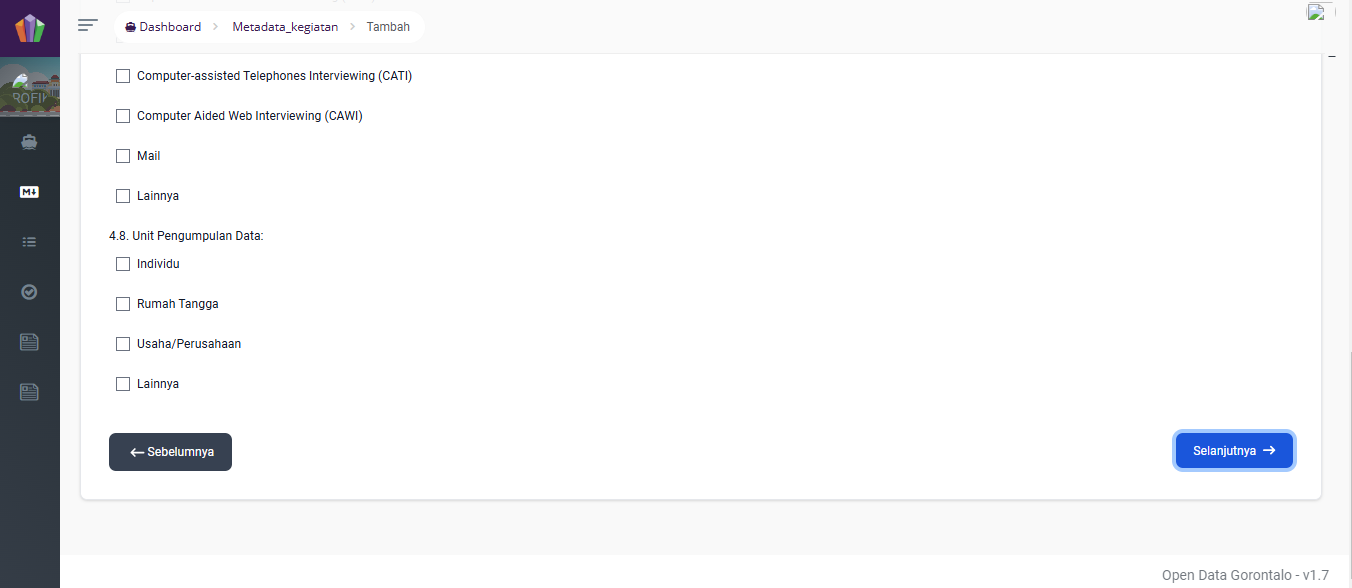Open the check-circle sidebar icon
This screenshot has width=1352, height=588.
(29, 292)
